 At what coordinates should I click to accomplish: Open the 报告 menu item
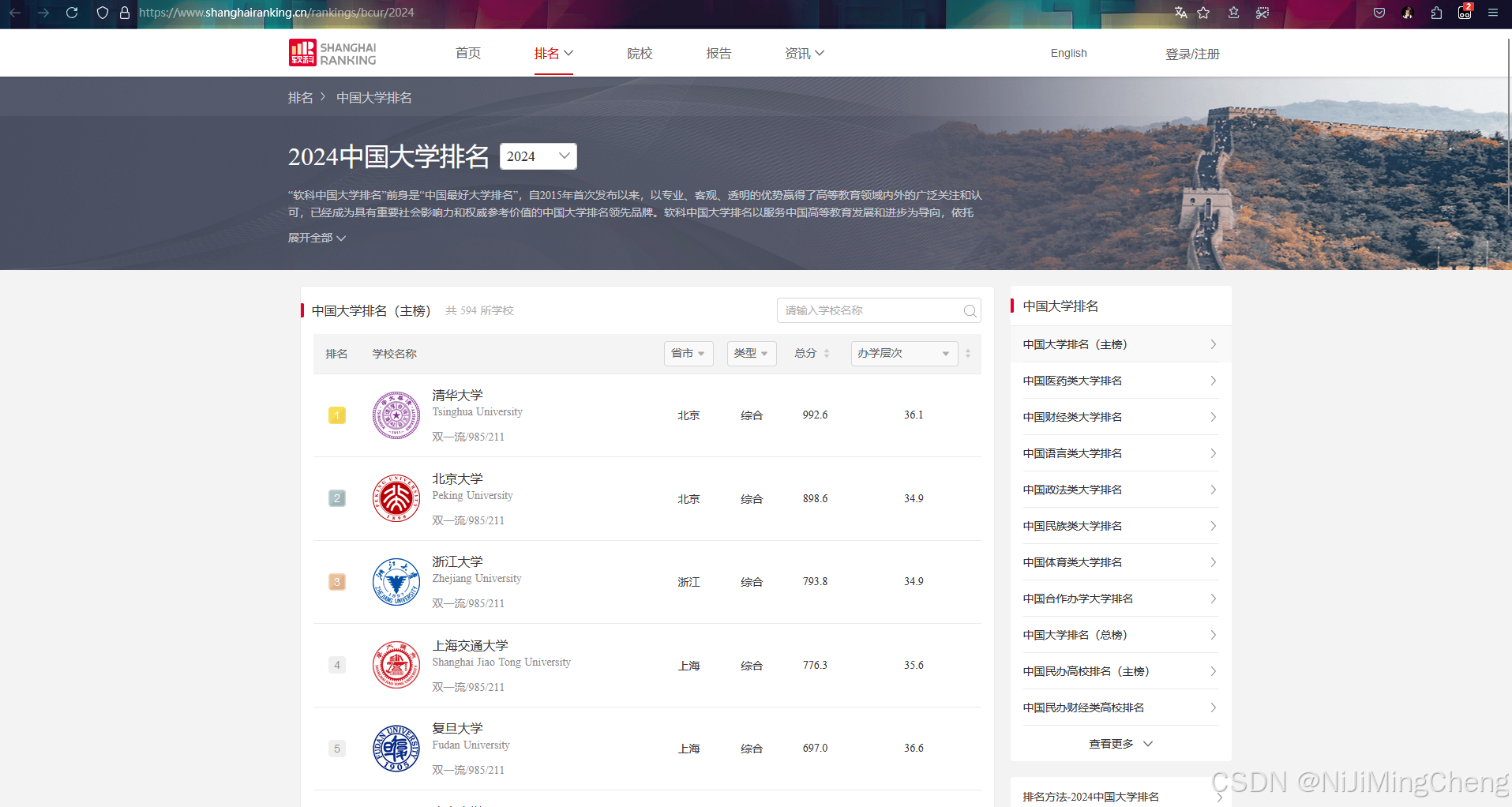tap(718, 54)
